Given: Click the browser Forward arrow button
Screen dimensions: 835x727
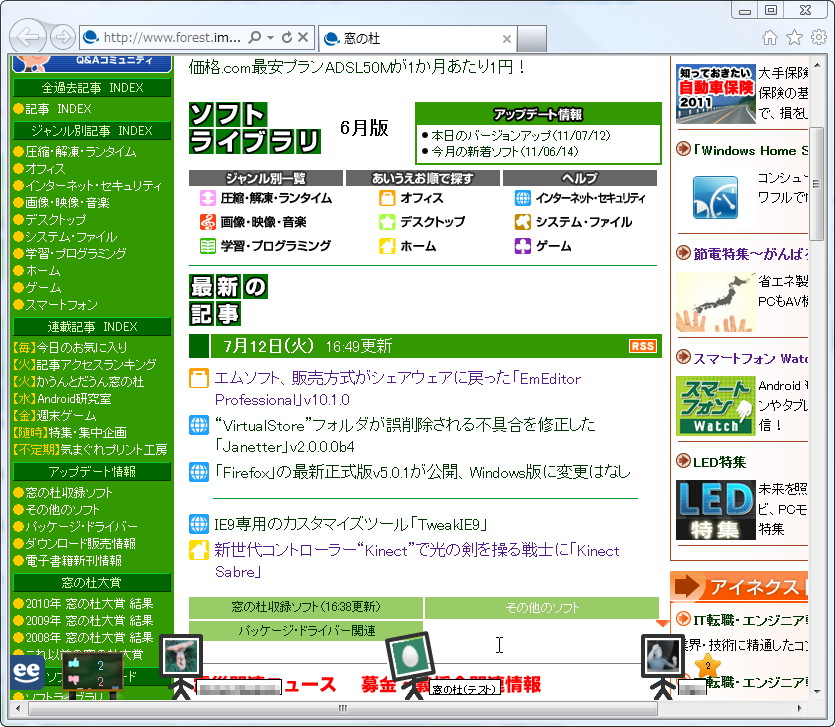Looking at the screenshot, I should [62, 37].
